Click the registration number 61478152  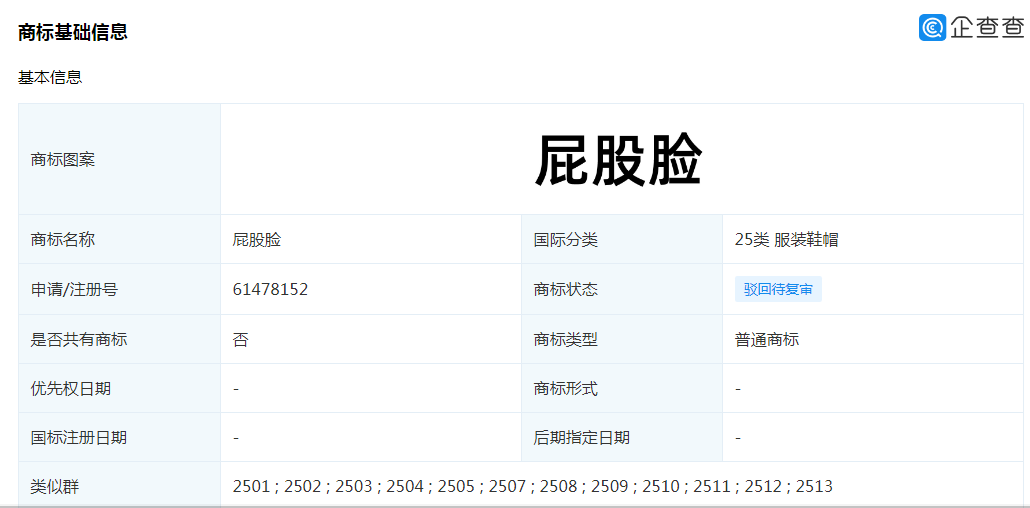[x=270, y=290]
